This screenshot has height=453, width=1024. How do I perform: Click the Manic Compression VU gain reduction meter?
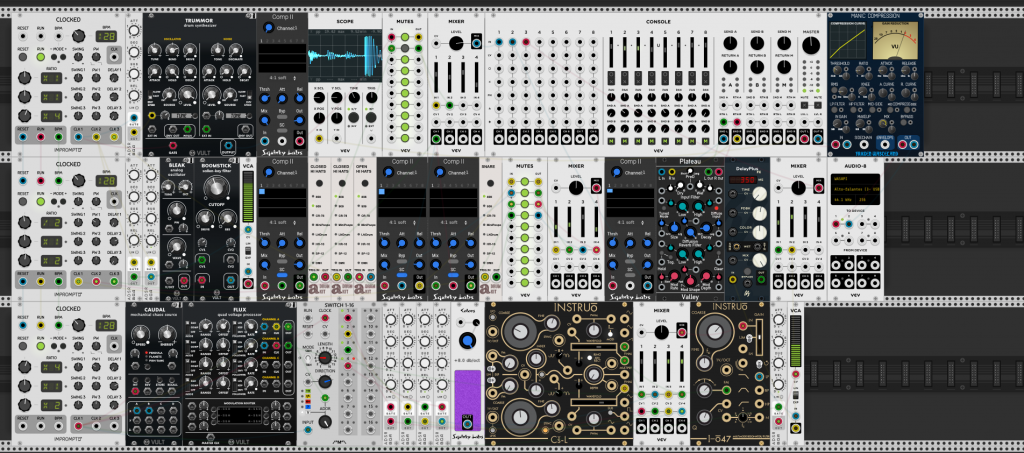(895, 42)
